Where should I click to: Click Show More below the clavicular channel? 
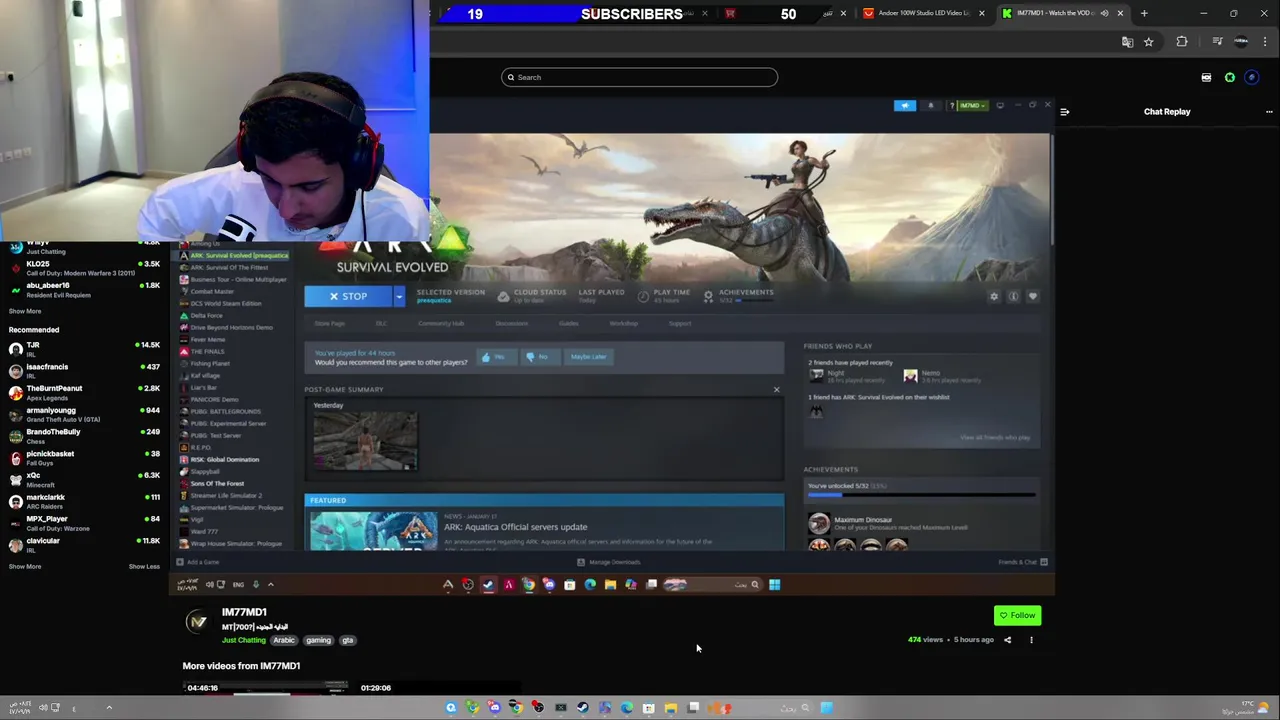tap(25, 566)
